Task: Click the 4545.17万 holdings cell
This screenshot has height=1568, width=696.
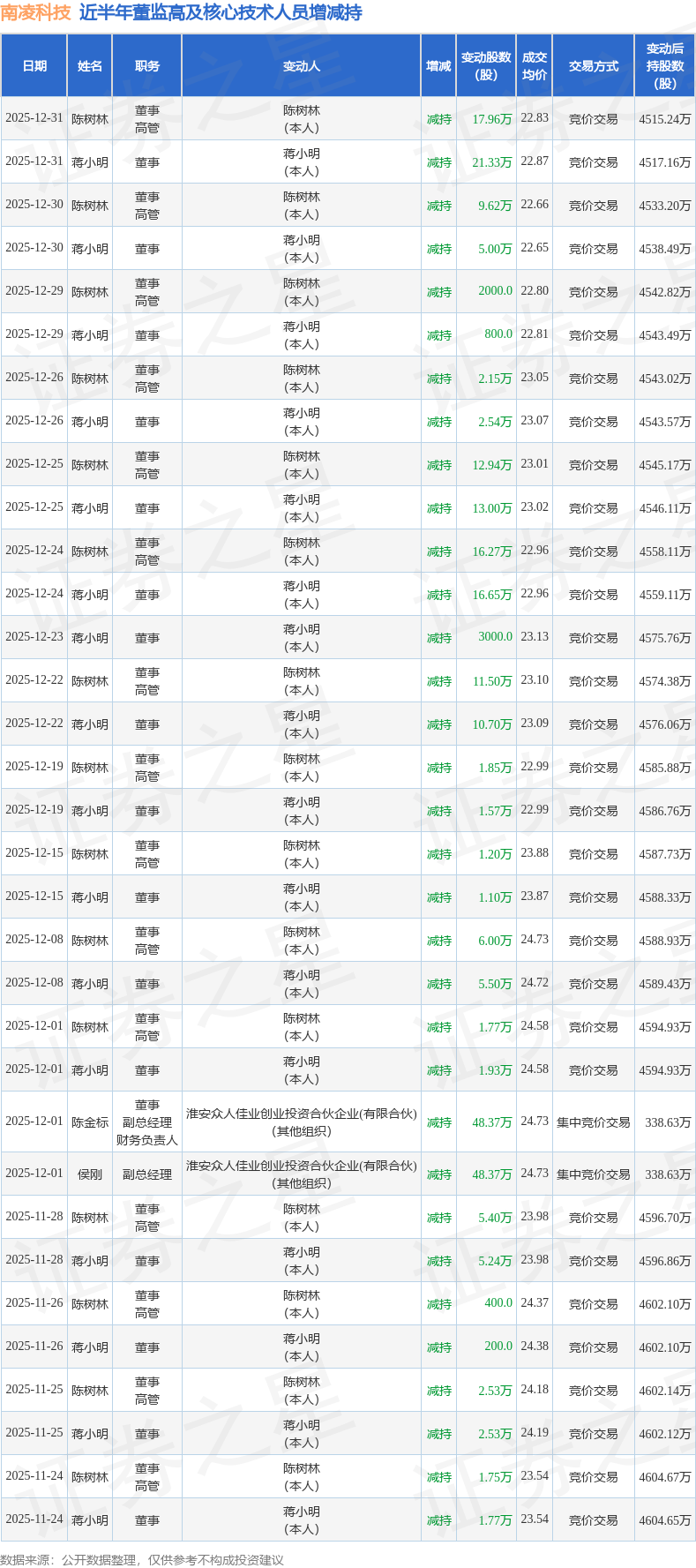Action: point(665,465)
